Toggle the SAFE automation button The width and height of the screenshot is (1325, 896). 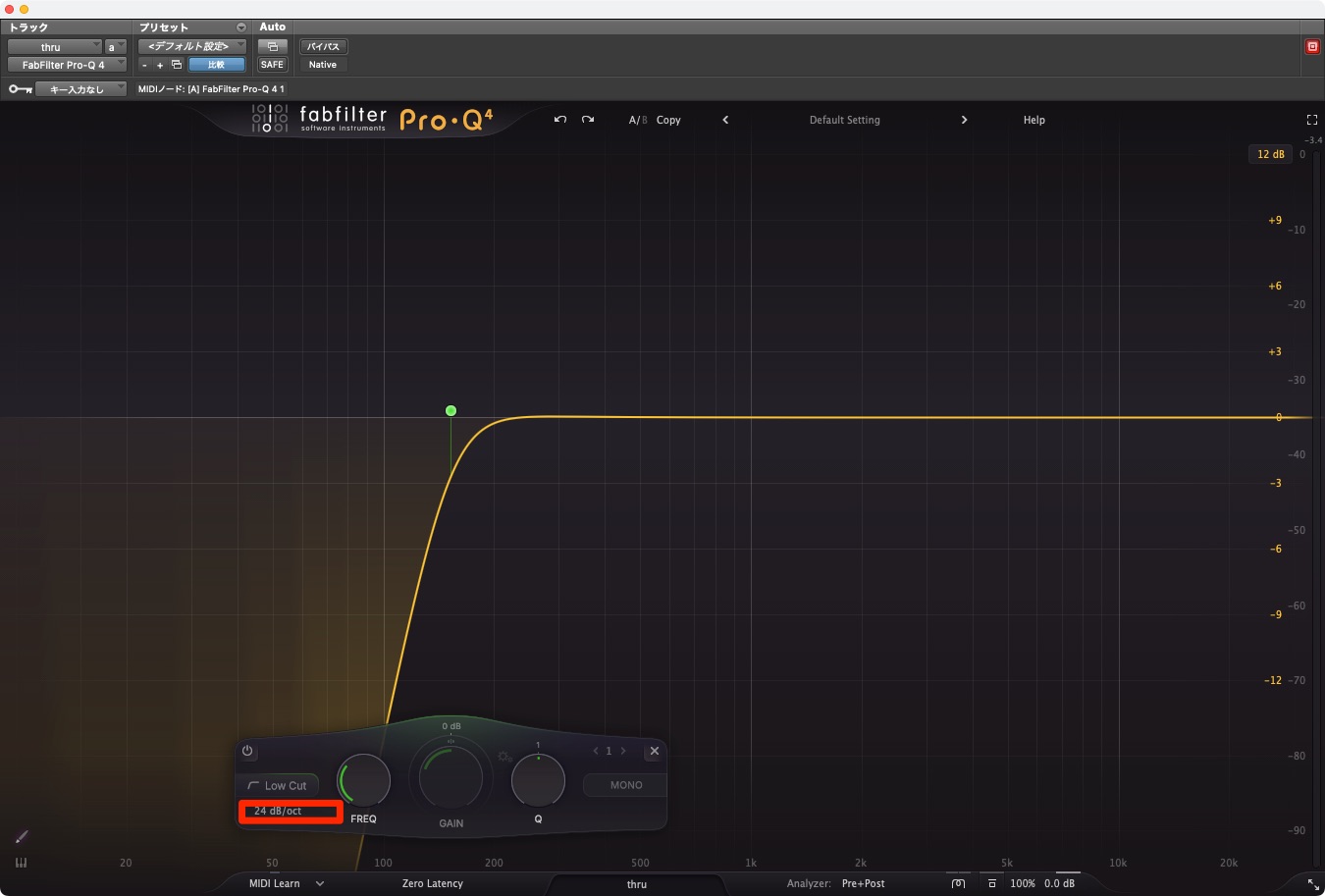[272, 65]
